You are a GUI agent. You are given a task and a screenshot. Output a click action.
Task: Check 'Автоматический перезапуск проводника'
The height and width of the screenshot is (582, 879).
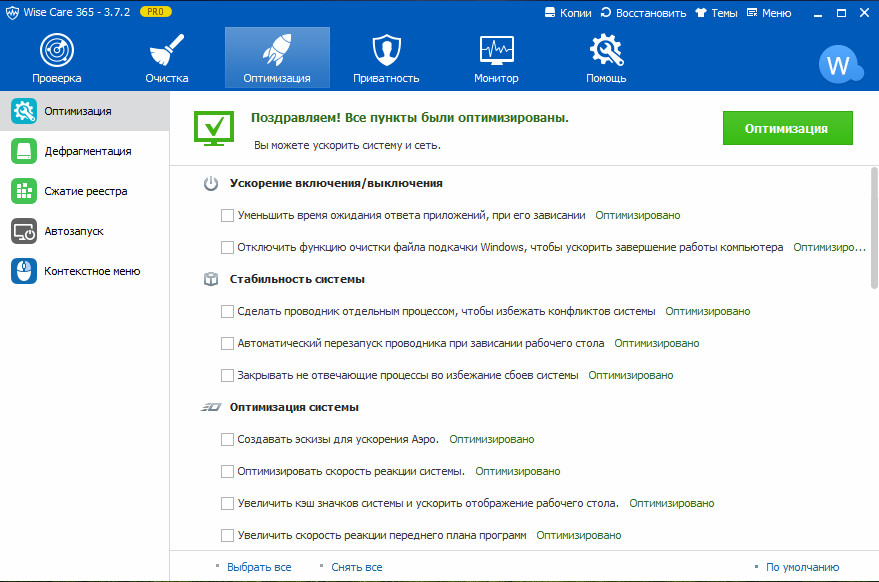click(227, 343)
